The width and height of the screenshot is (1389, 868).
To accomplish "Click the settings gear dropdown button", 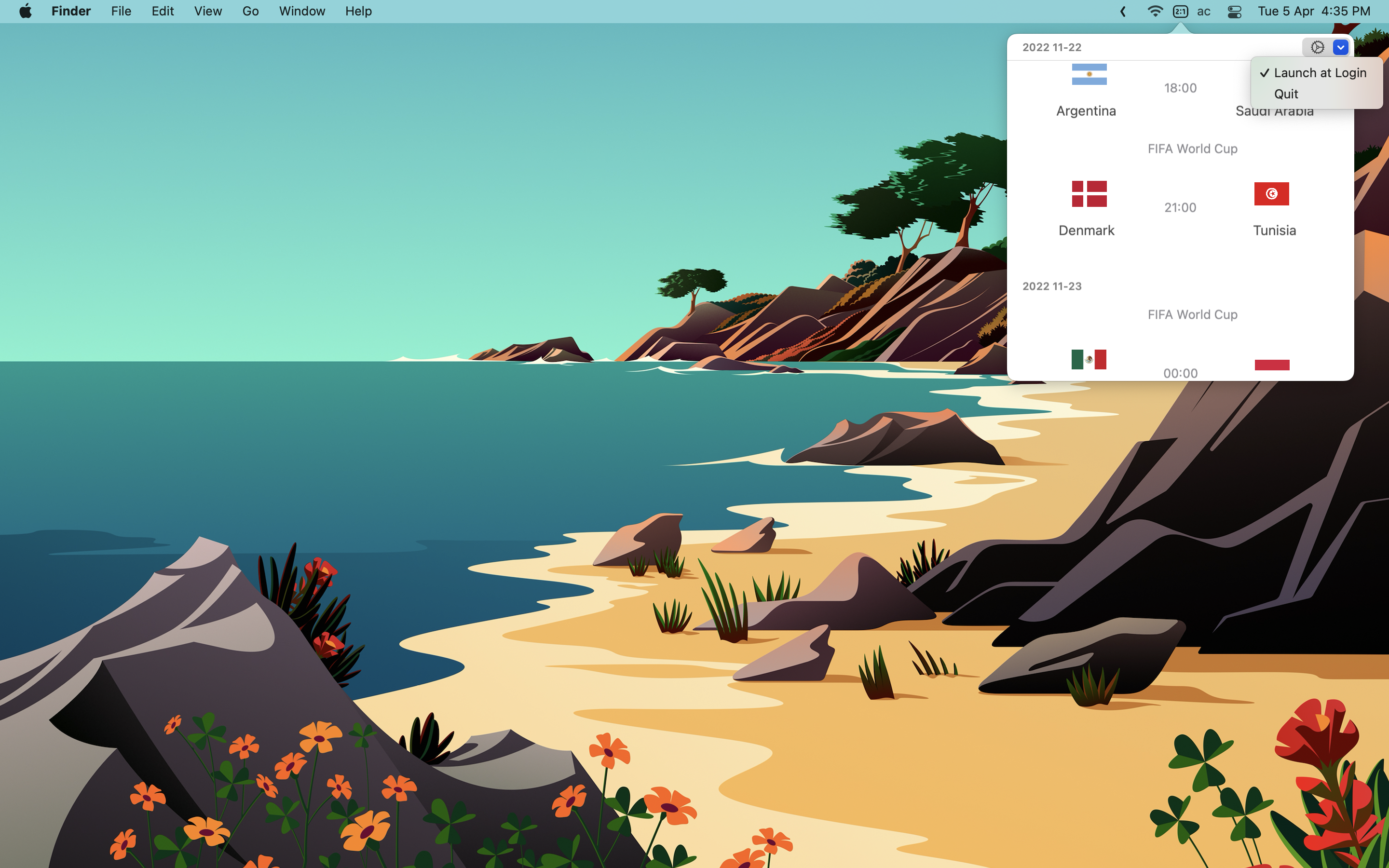I will point(1317,47).
